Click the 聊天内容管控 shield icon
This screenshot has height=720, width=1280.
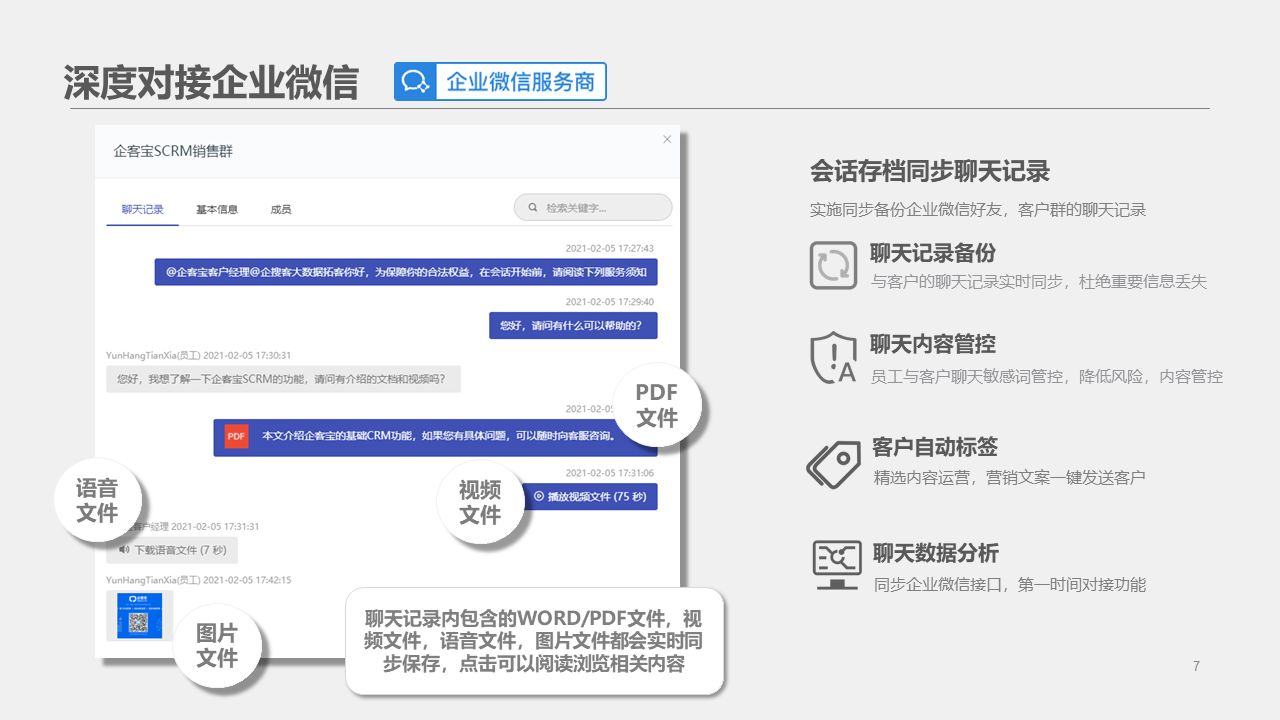pyautogui.click(x=833, y=358)
